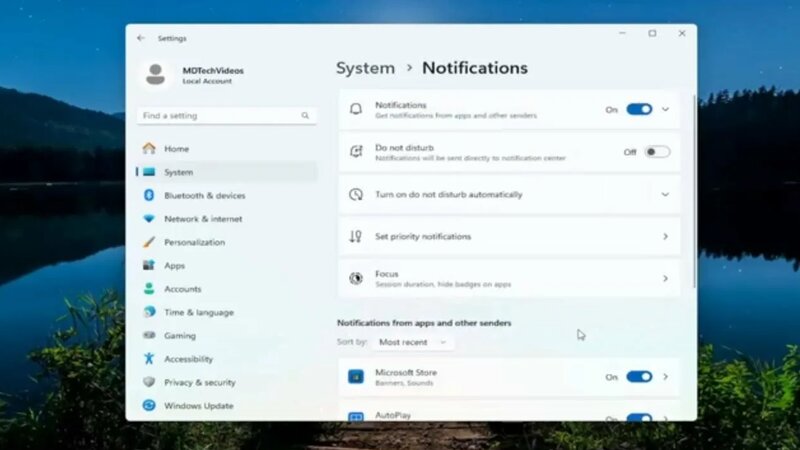Click the Accounts person icon
This screenshot has height=450, width=800.
pyautogui.click(x=149, y=289)
